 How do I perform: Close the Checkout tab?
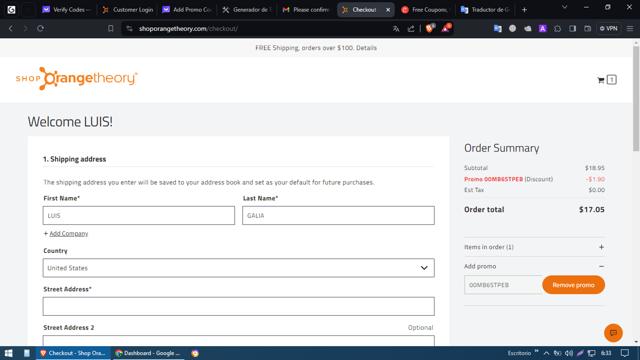pos(388,9)
